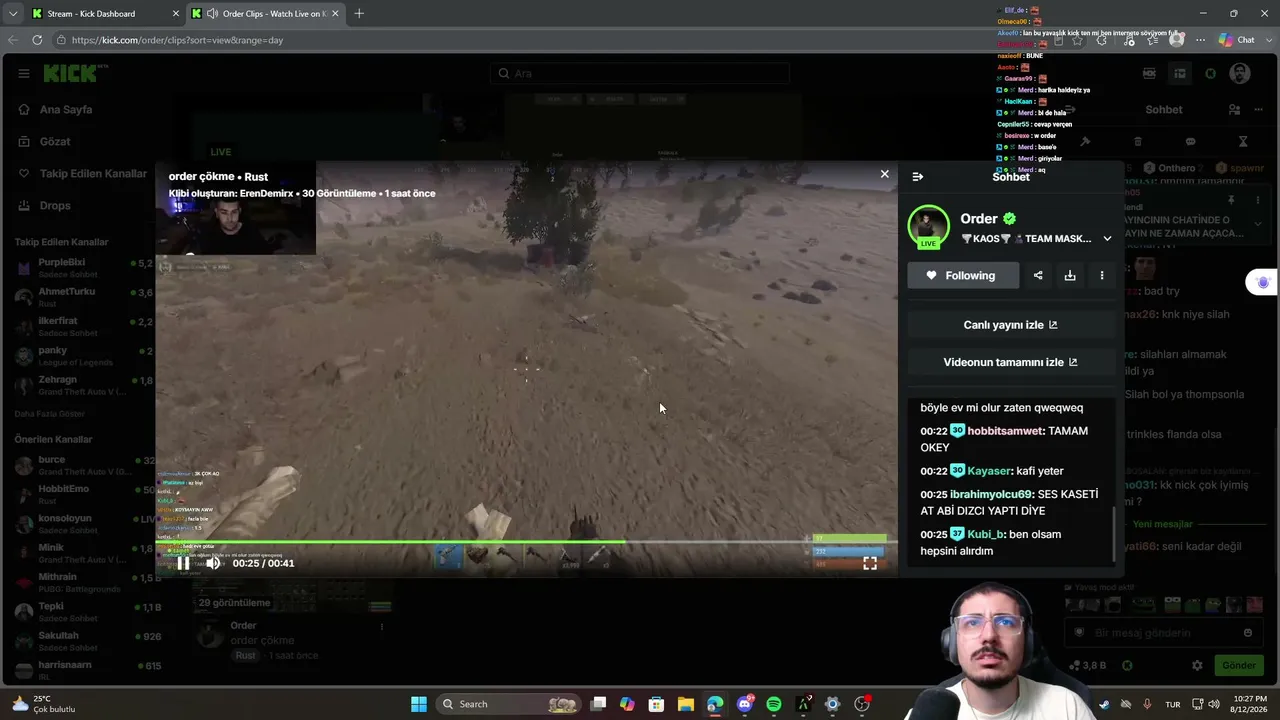1280x720 pixels.
Task: Click username ibrahimyolcu69 in clip chat
Action: pyautogui.click(x=992, y=494)
